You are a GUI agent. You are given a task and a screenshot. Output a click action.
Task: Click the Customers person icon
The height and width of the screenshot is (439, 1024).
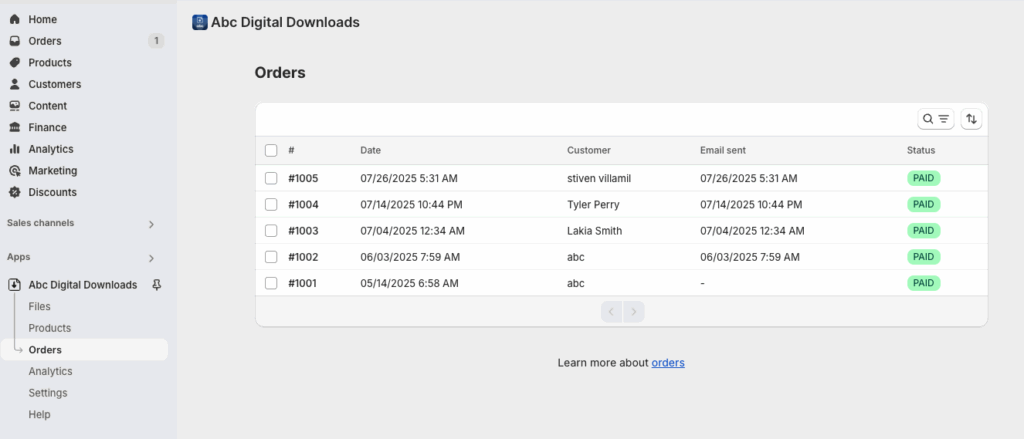click(x=14, y=84)
